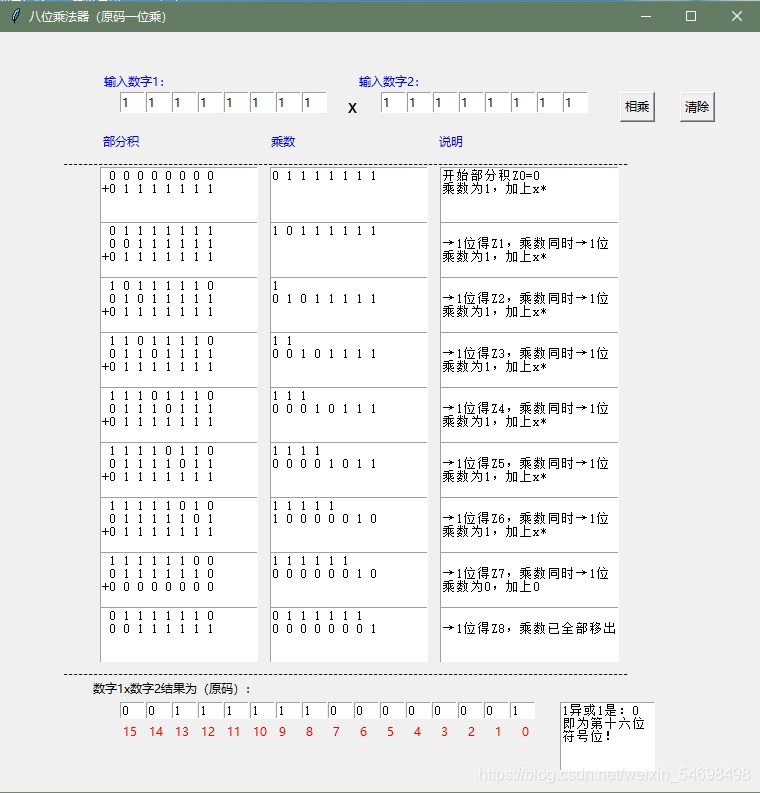This screenshot has width=760, height=793.
Task: Click the result bit field above index 0
Action: click(523, 711)
